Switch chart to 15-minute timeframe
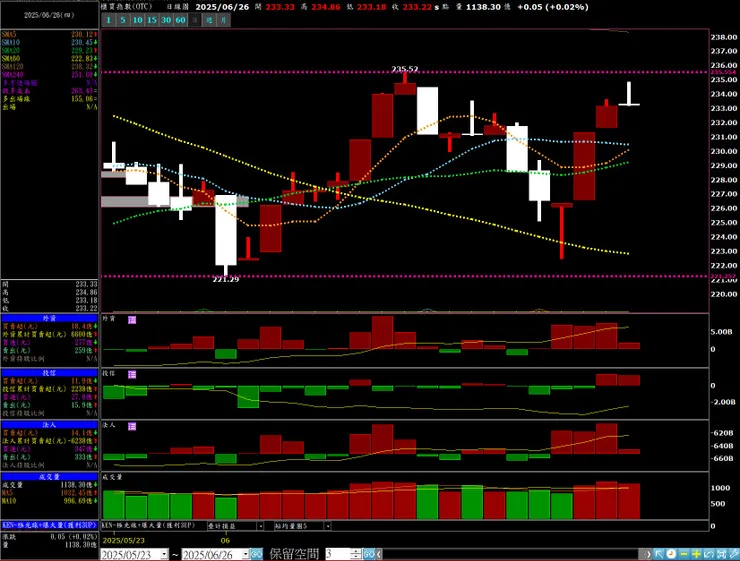This screenshot has height=561, width=740. [151, 20]
